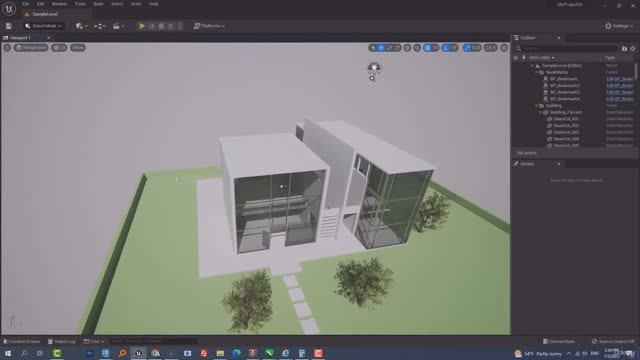
Task: Open the Window menu
Action: (x=59, y=4)
